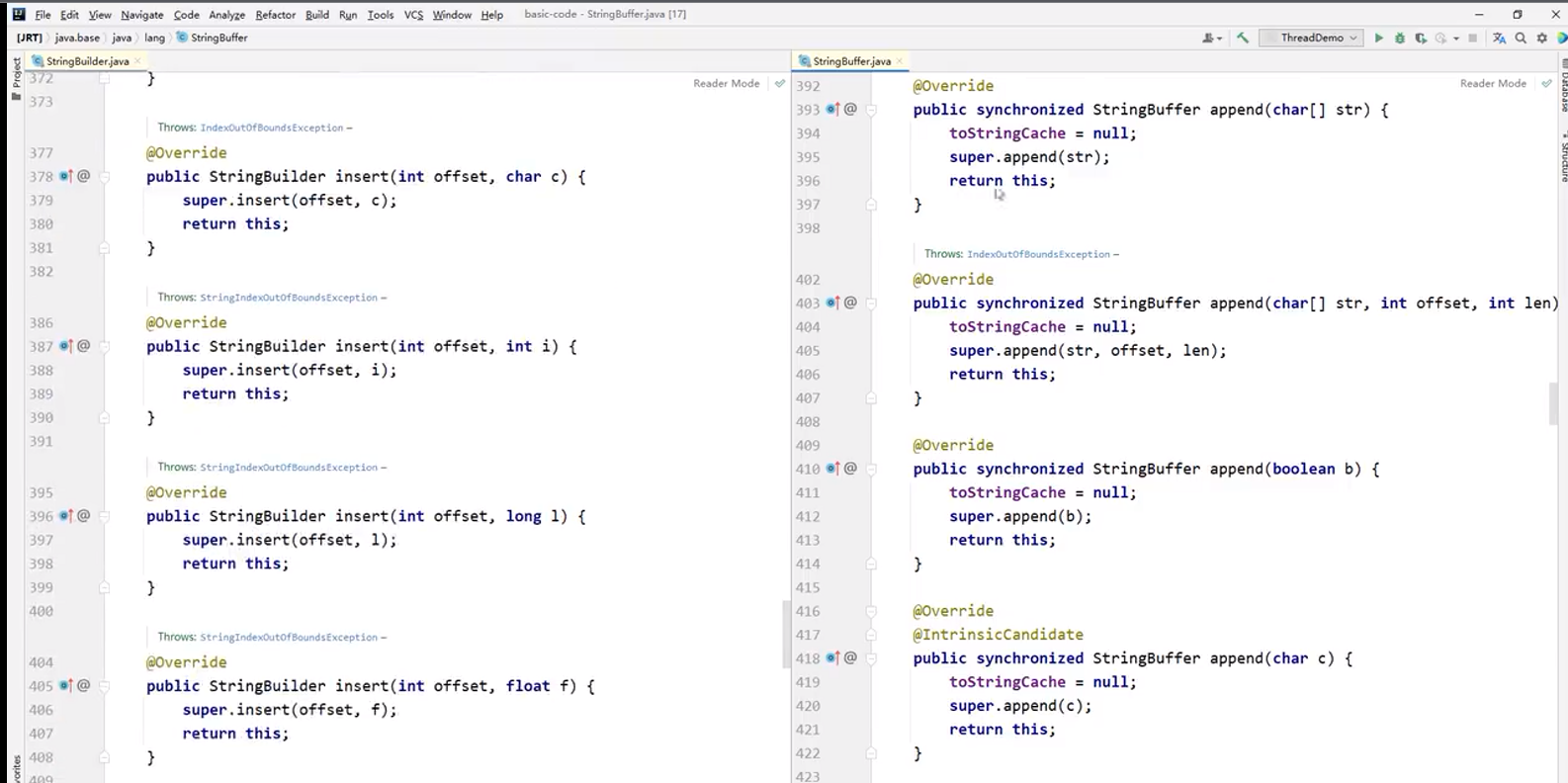The image size is (1568, 783).
Task: Start debugging with the bug icon
Action: click(1399, 38)
